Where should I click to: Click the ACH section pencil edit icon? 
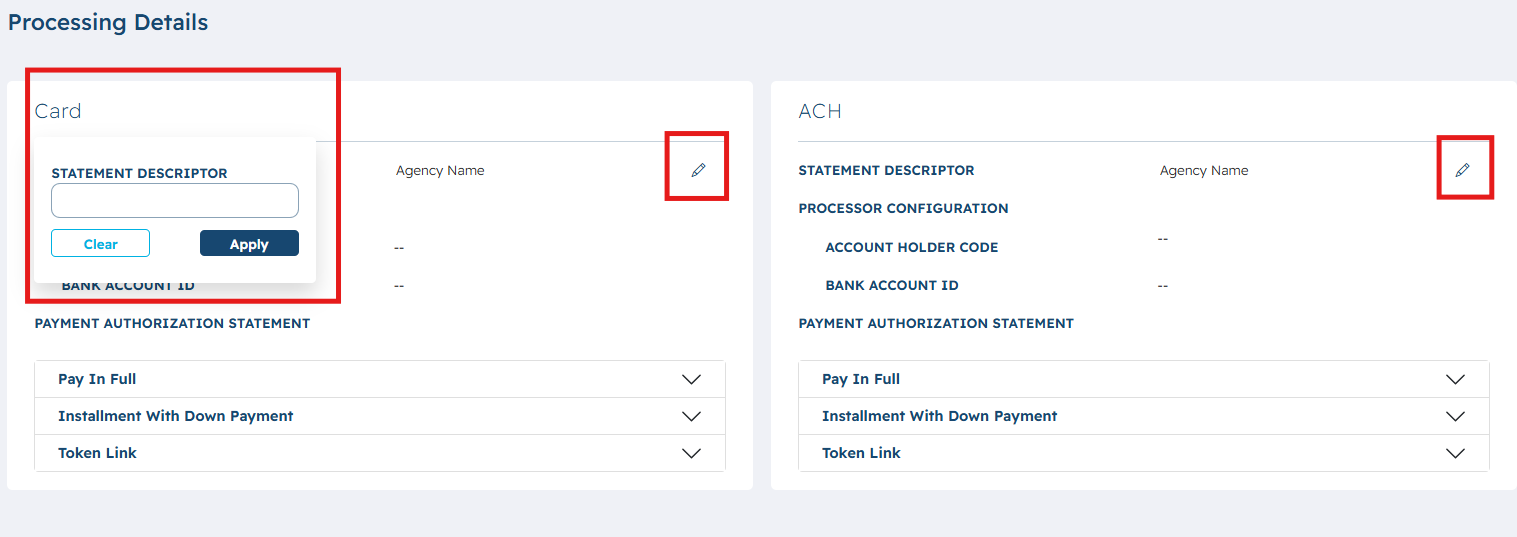click(x=1462, y=170)
